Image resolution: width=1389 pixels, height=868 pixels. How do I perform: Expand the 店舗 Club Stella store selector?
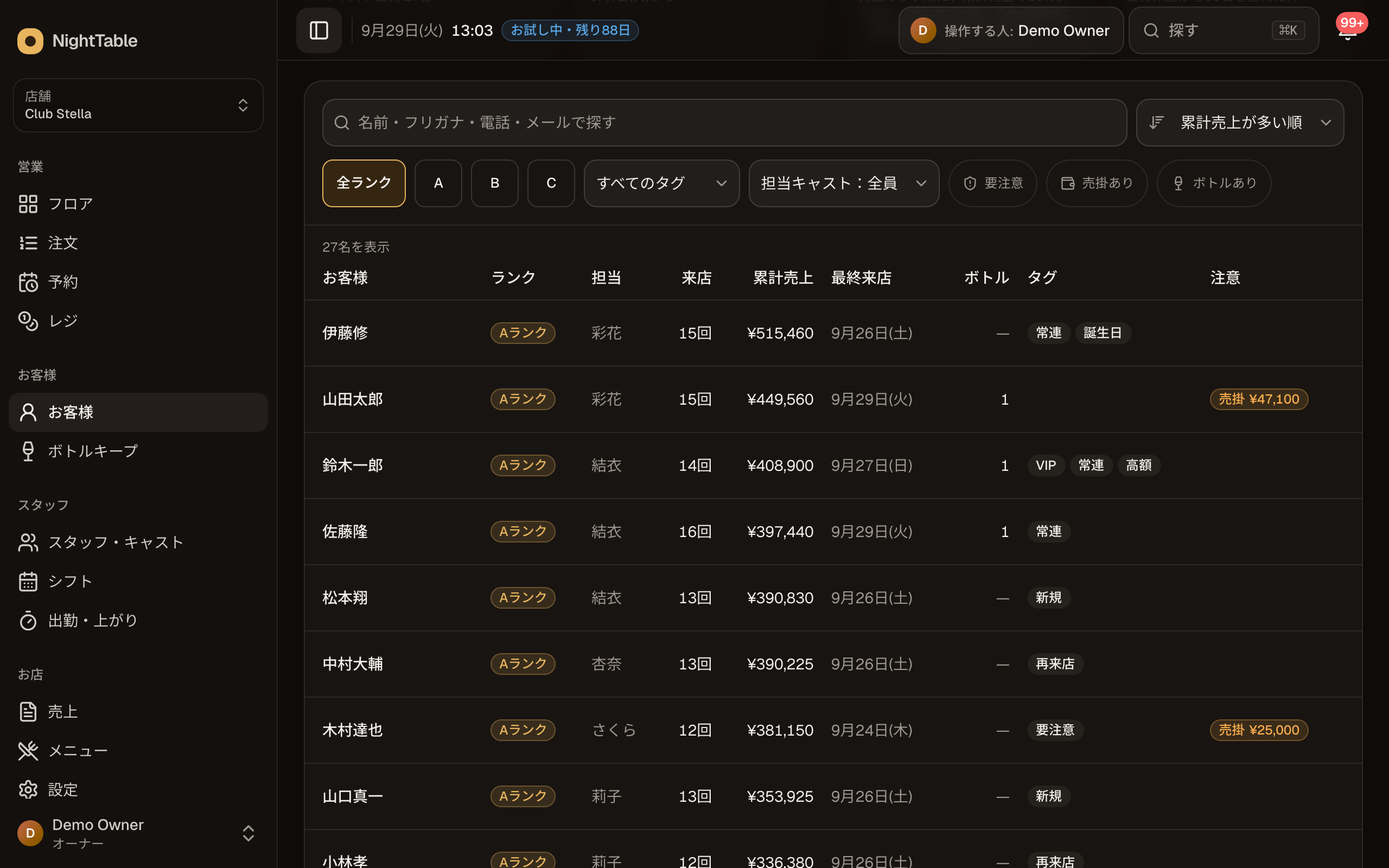tap(138, 105)
